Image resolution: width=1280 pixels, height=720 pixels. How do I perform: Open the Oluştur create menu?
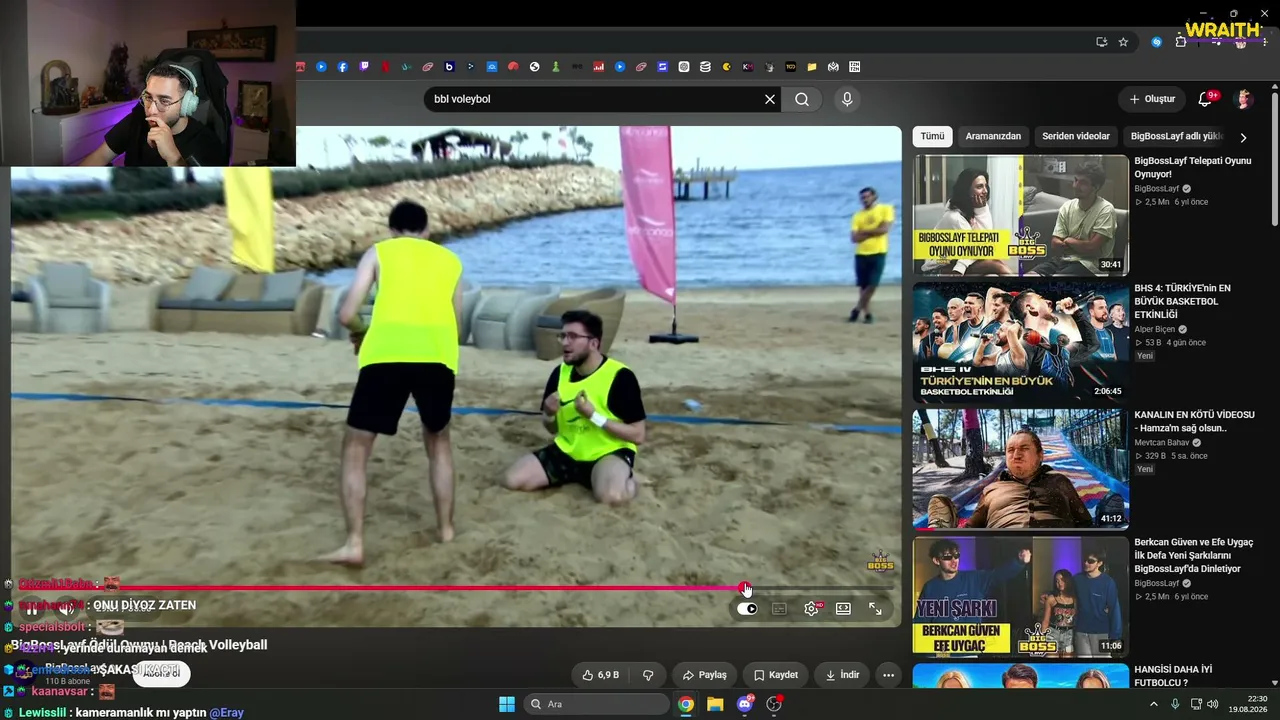click(x=1152, y=99)
